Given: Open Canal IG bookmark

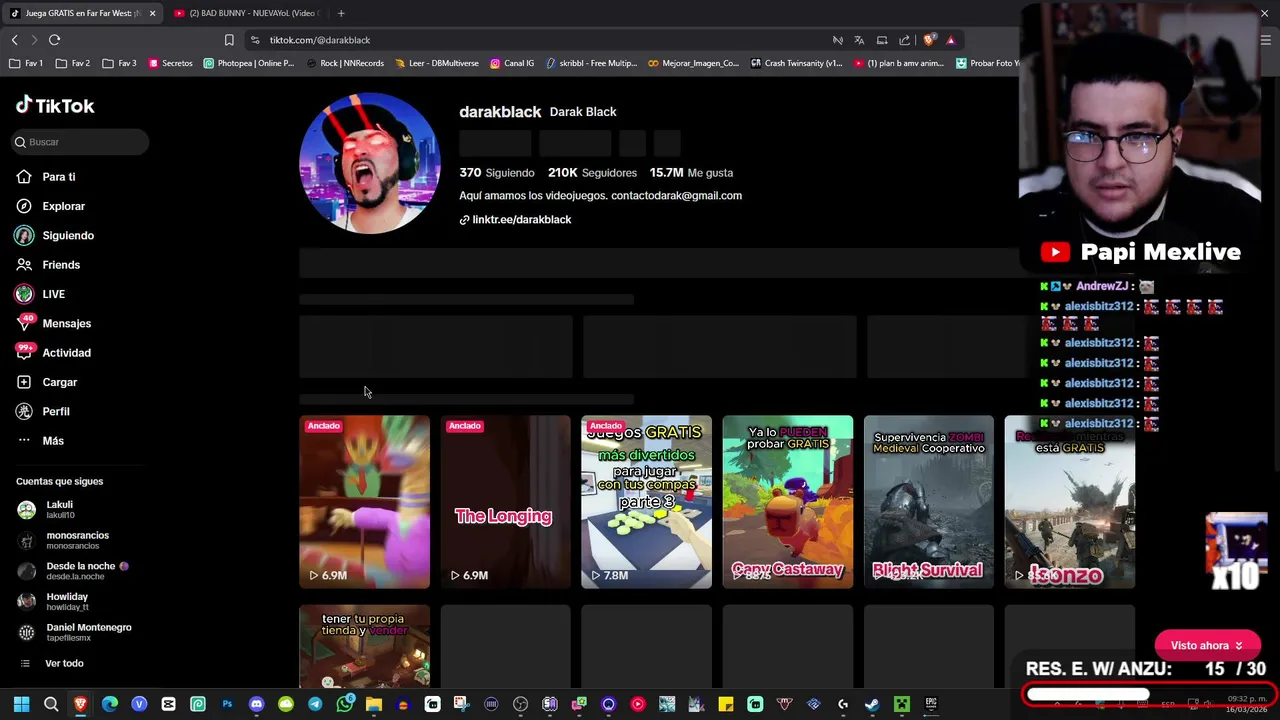Looking at the screenshot, I should 512,63.
